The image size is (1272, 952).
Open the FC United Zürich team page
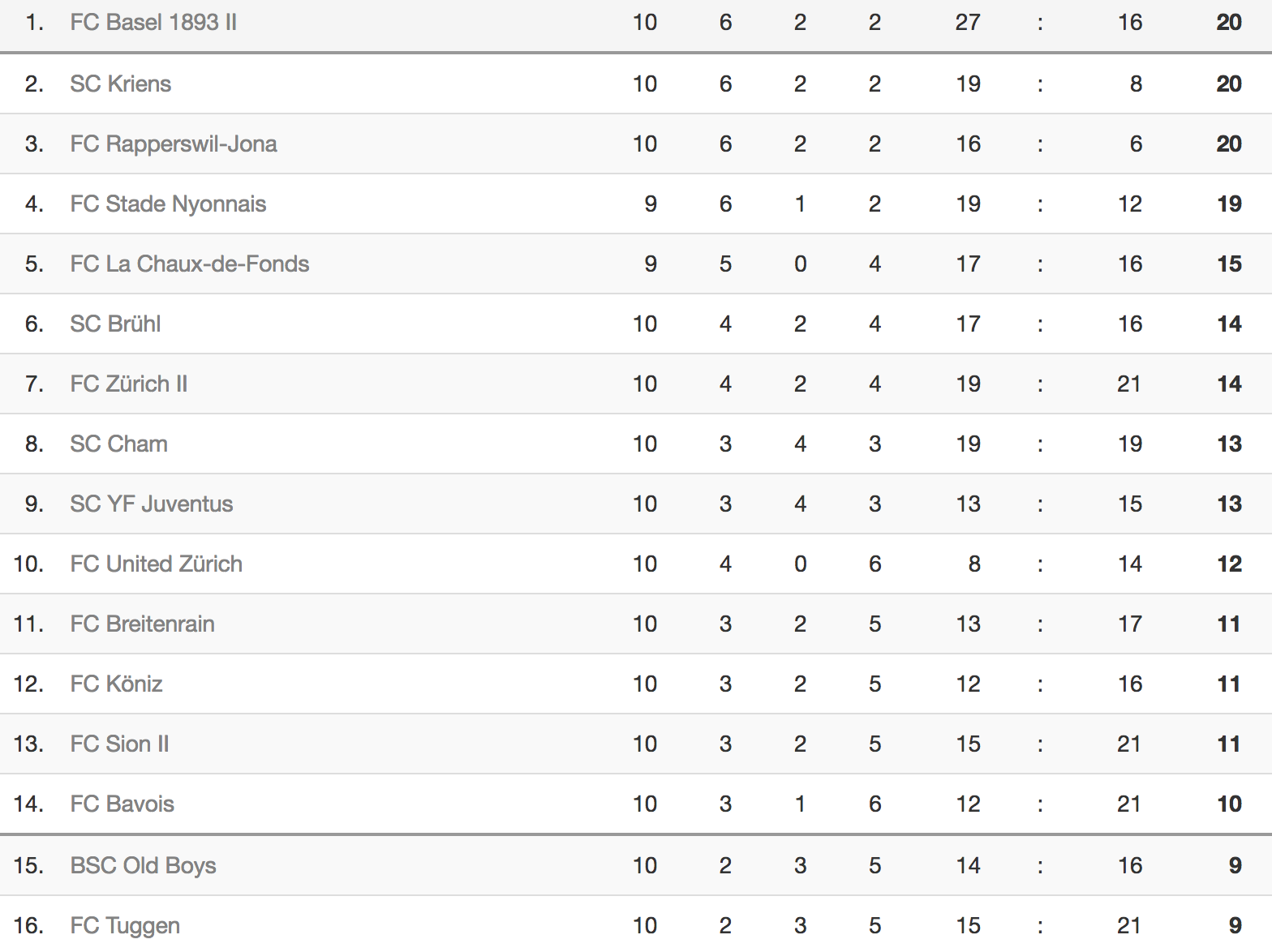click(157, 564)
